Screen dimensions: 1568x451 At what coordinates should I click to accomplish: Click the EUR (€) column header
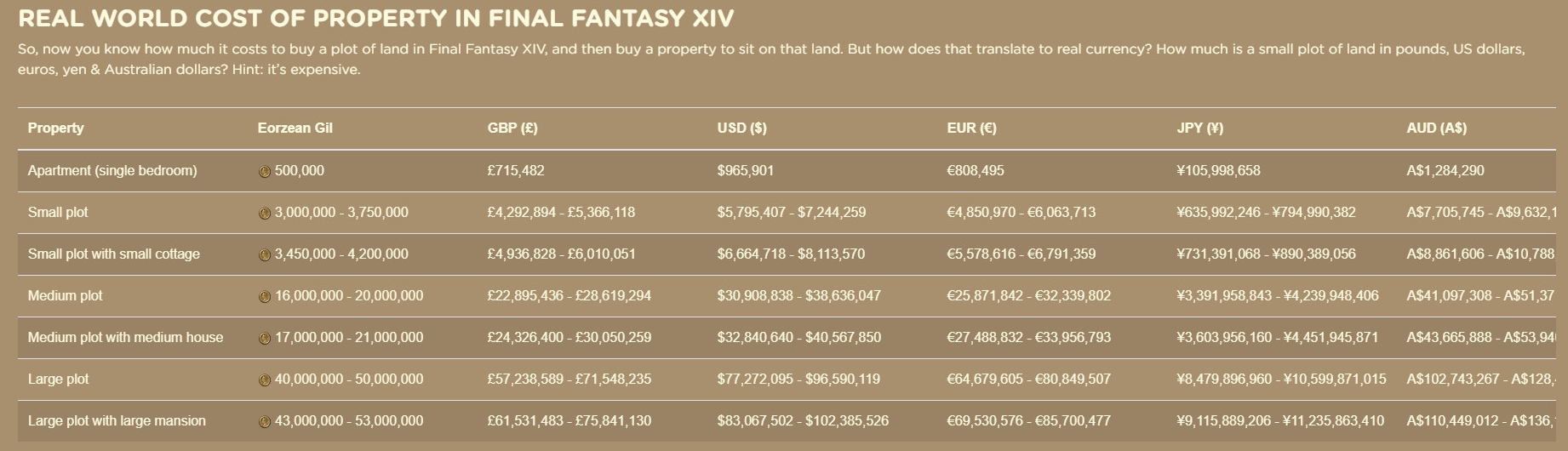pyautogui.click(x=971, y=128)
